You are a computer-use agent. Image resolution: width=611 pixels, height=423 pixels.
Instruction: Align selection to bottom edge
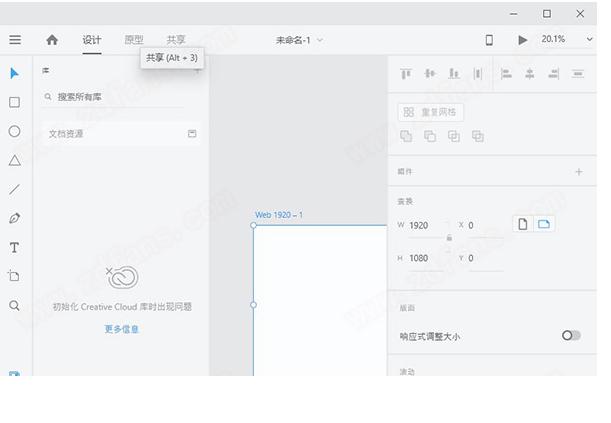pyautogui.click(x=454, y=74)
